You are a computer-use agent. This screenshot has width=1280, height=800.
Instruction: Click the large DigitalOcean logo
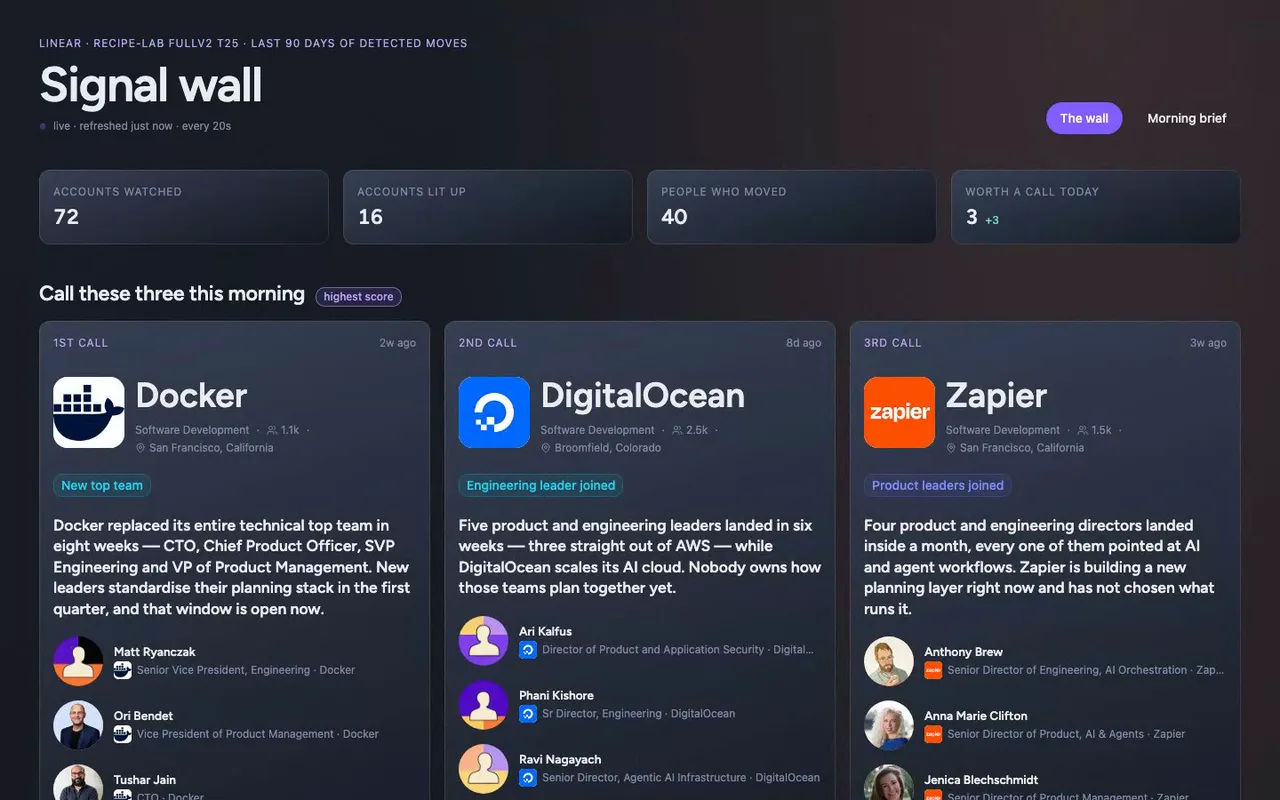click(x=494, y=412)
